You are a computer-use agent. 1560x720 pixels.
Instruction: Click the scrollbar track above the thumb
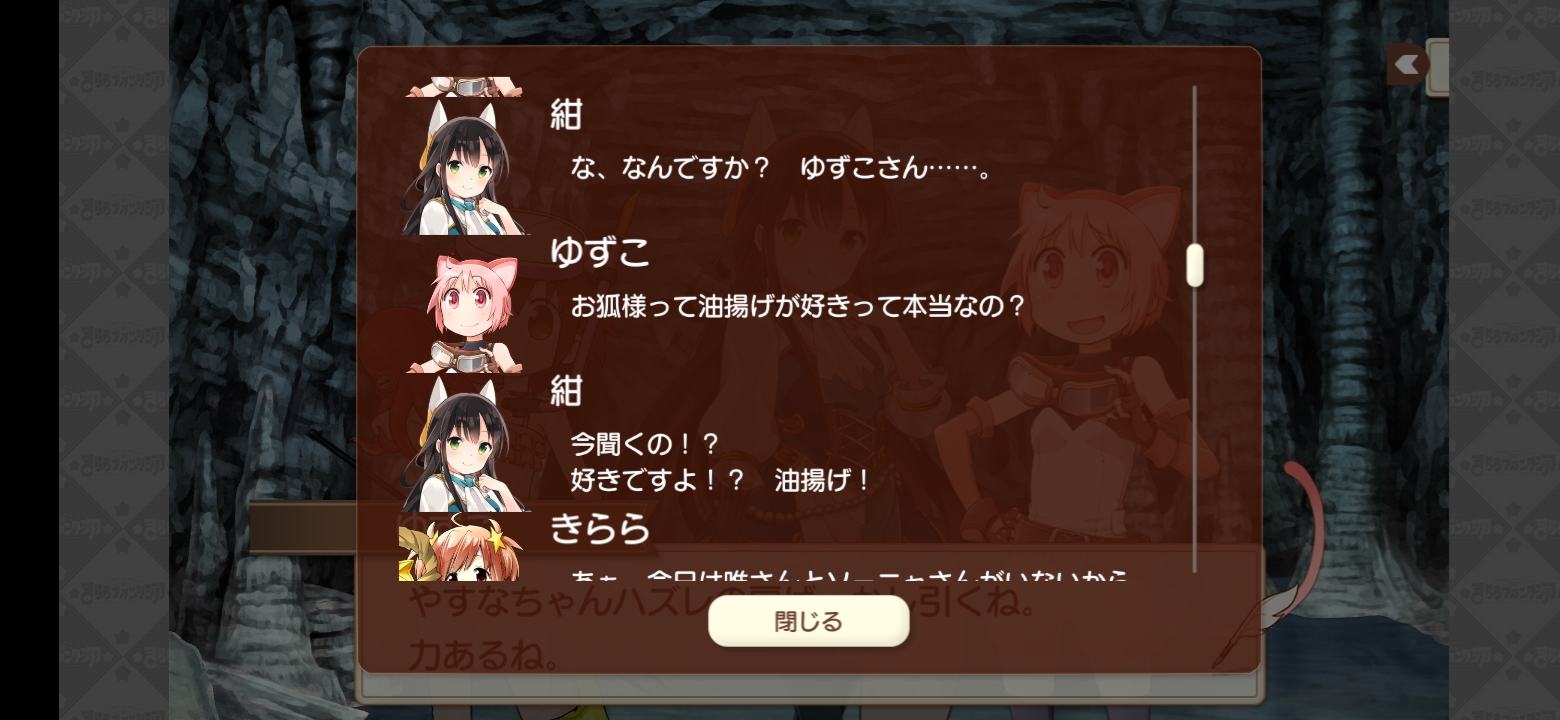tap(1194, 164)
